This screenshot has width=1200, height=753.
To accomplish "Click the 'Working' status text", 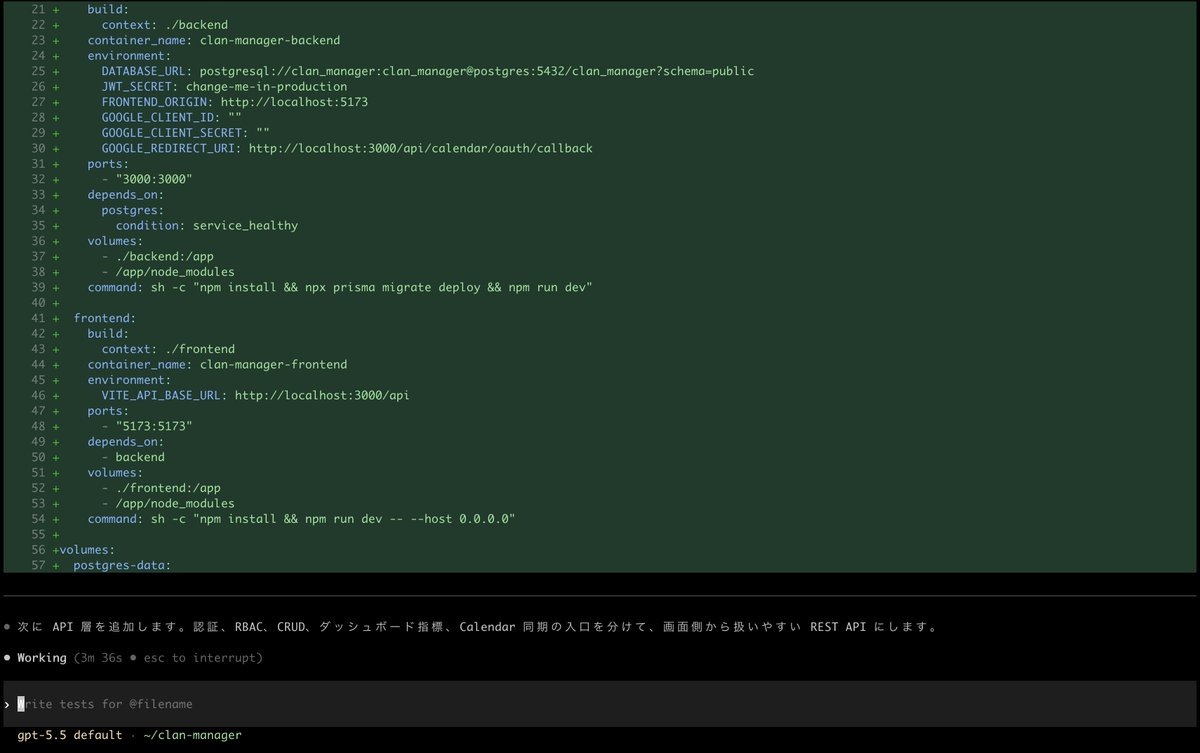I will click(x=42, y=658).
